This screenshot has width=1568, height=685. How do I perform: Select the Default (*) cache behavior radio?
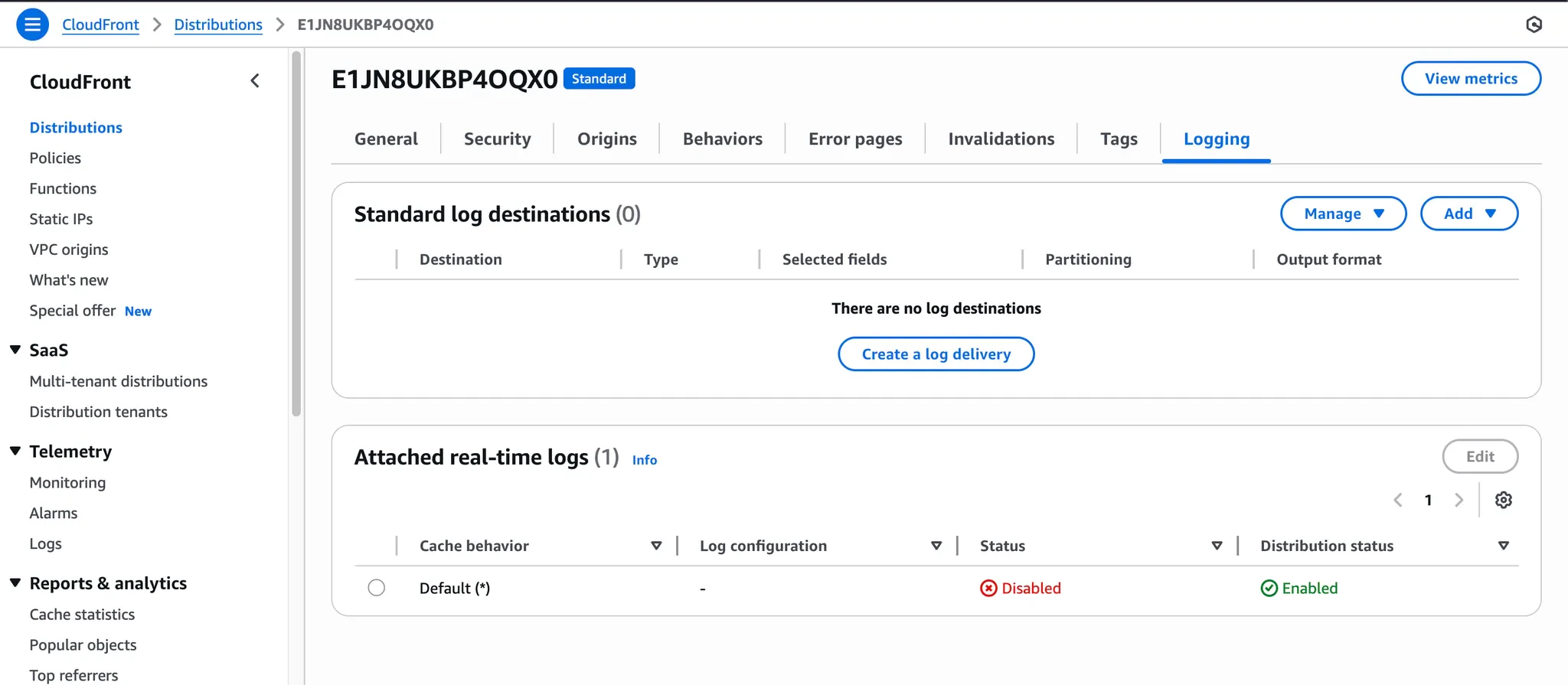click(376, 588)
